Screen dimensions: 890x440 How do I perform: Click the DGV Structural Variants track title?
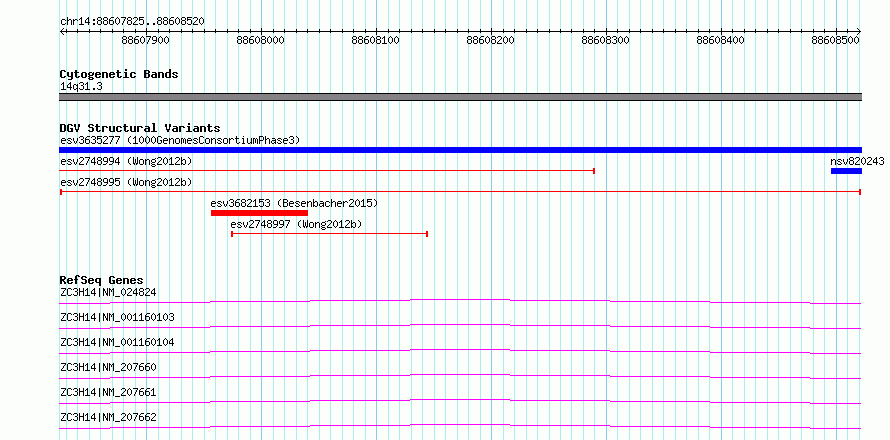[140, 128]
